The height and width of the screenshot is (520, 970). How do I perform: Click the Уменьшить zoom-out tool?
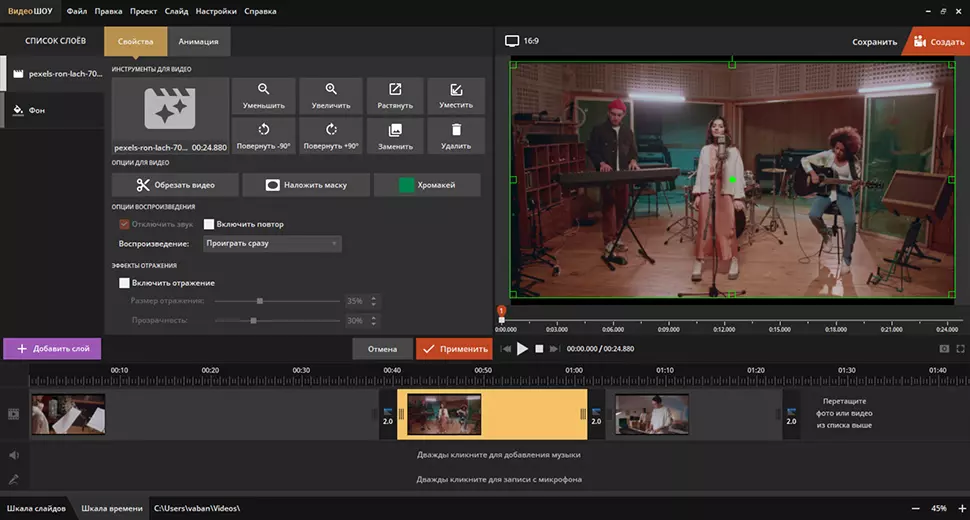264,95
